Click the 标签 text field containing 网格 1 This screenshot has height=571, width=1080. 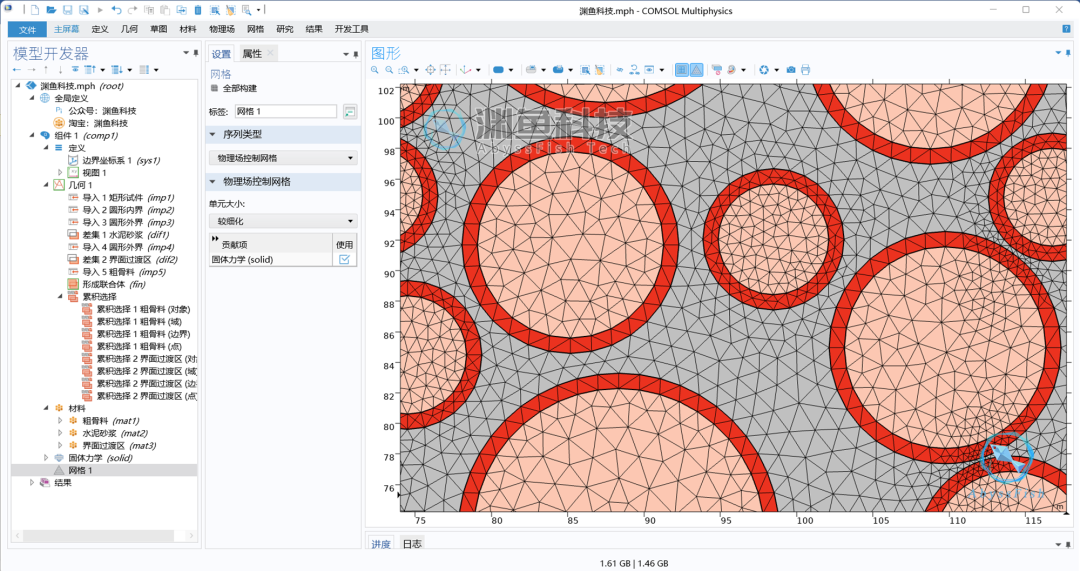285,111
